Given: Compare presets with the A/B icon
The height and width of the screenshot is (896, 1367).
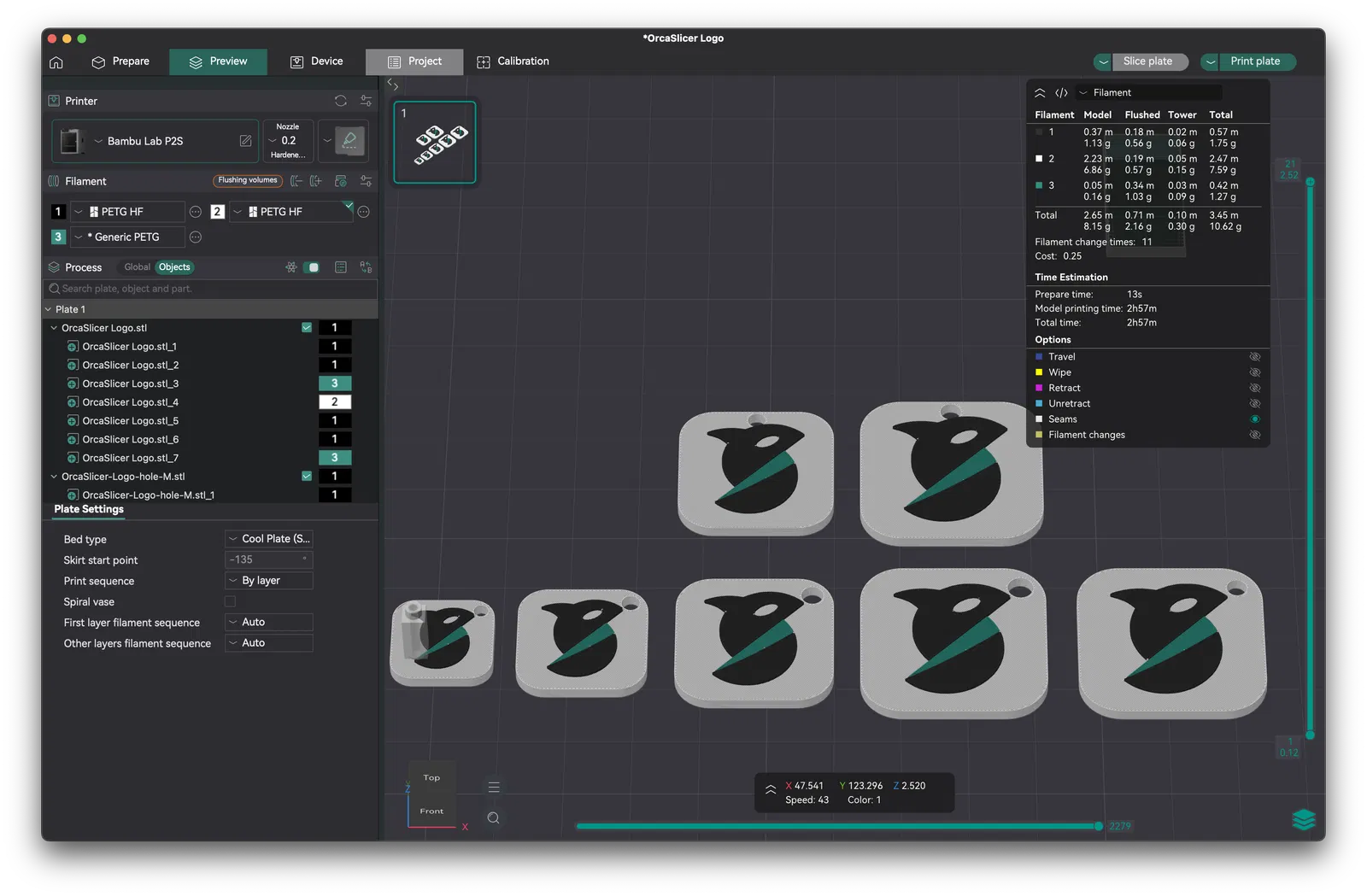Looking at the screenshot, I should click(x=366, y=267).
